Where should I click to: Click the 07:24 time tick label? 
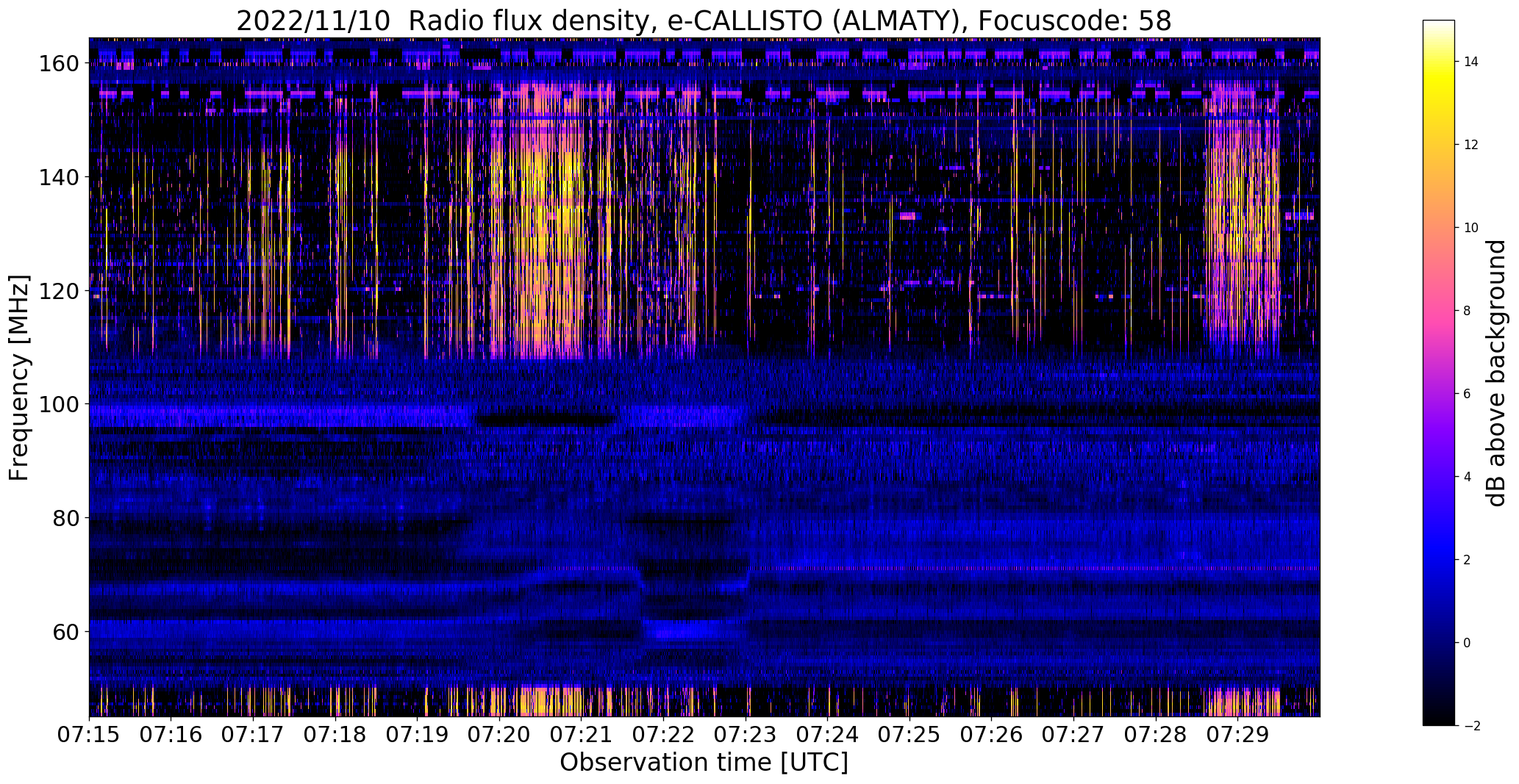[828, 735]
